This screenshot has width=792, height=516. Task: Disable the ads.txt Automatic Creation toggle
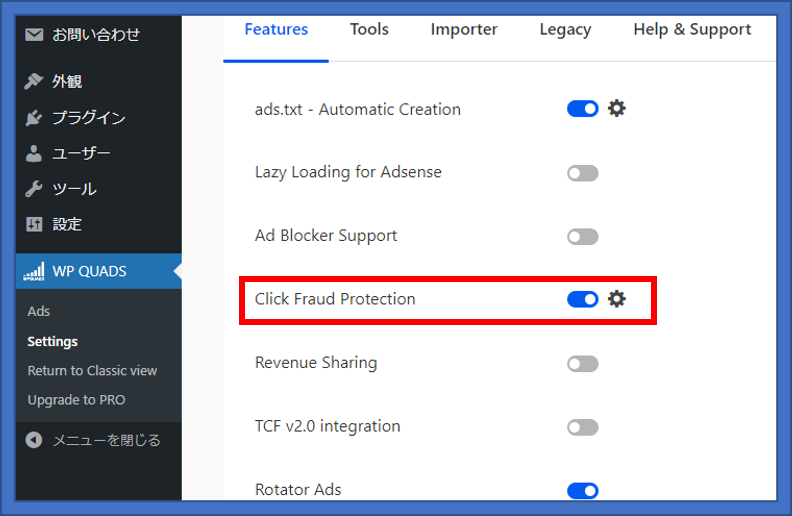coord(583,108)
